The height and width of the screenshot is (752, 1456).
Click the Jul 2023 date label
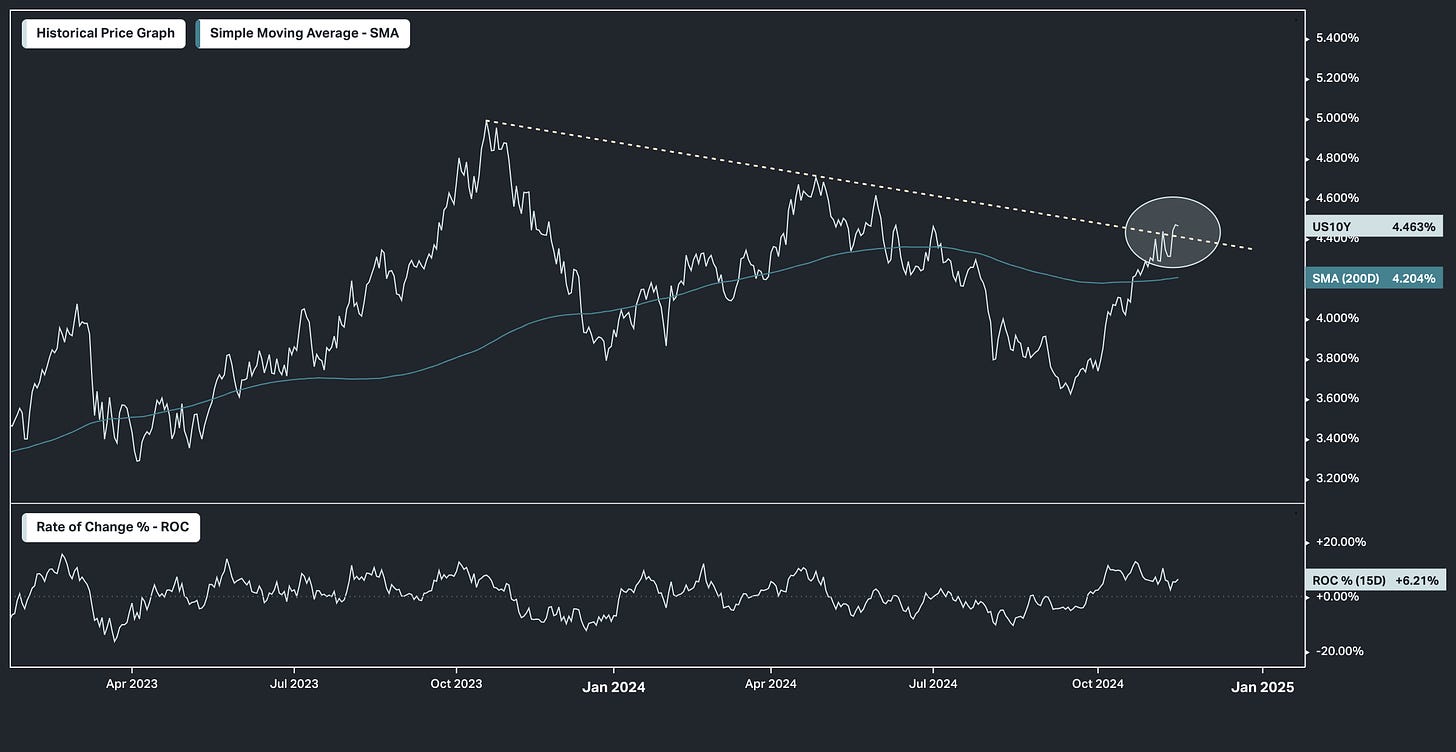294,685
